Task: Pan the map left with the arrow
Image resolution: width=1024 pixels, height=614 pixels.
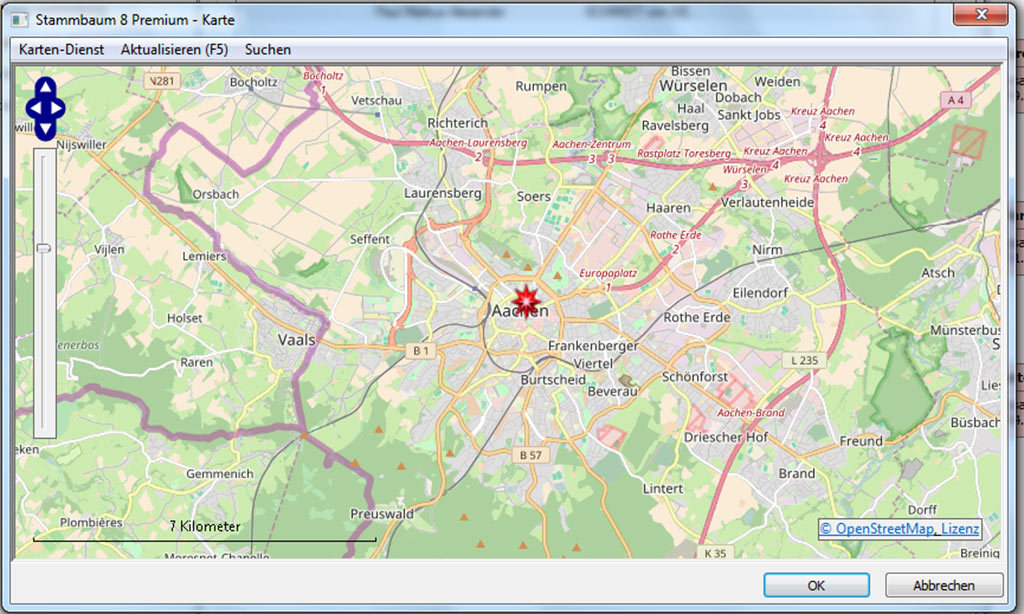Action: pyautogui.click(x=33, y=108)
